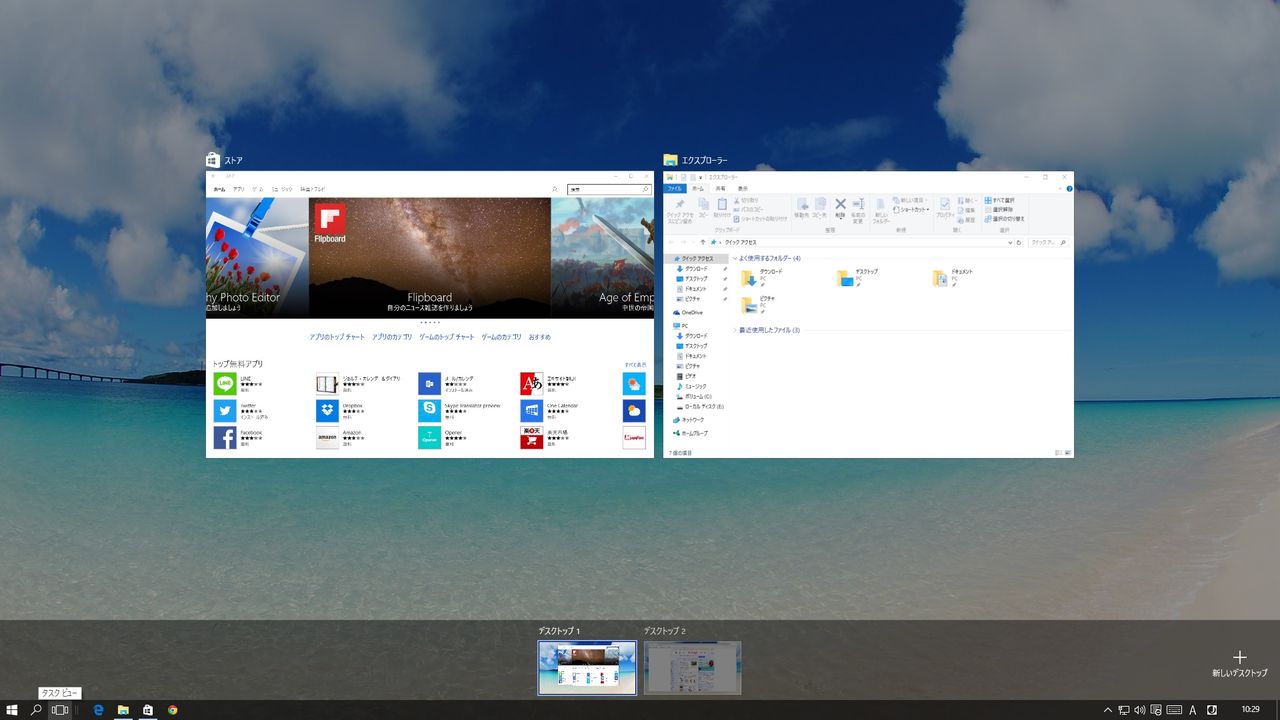Open the Windows Start menu
The width and height of the screenshot is (1280, 720).
tap(12, 710)
